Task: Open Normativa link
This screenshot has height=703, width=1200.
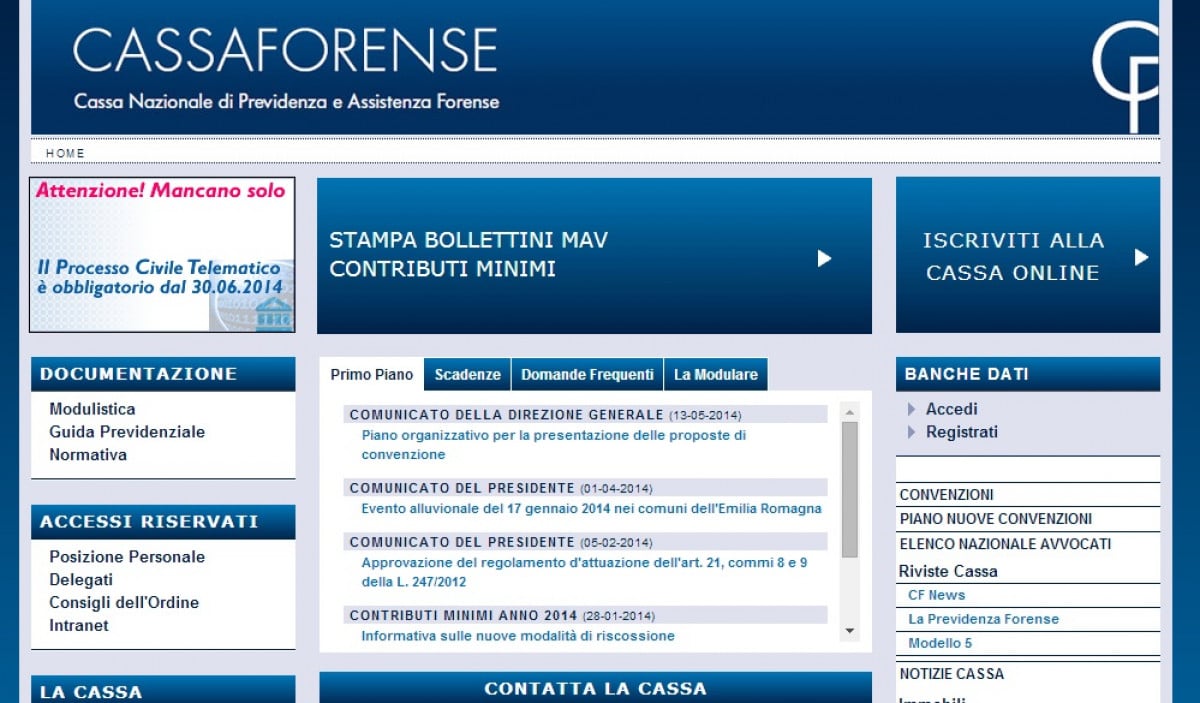Action: tap(88, 455)
